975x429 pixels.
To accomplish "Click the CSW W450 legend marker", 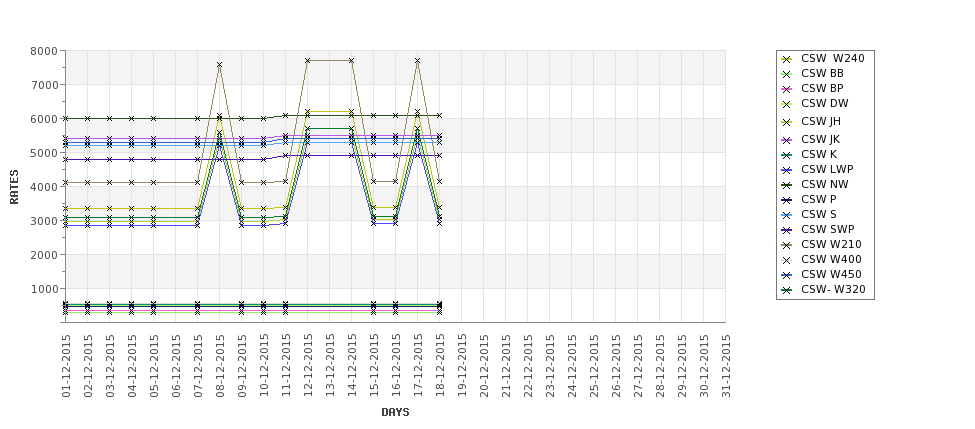I will click(x=787, y=275).
